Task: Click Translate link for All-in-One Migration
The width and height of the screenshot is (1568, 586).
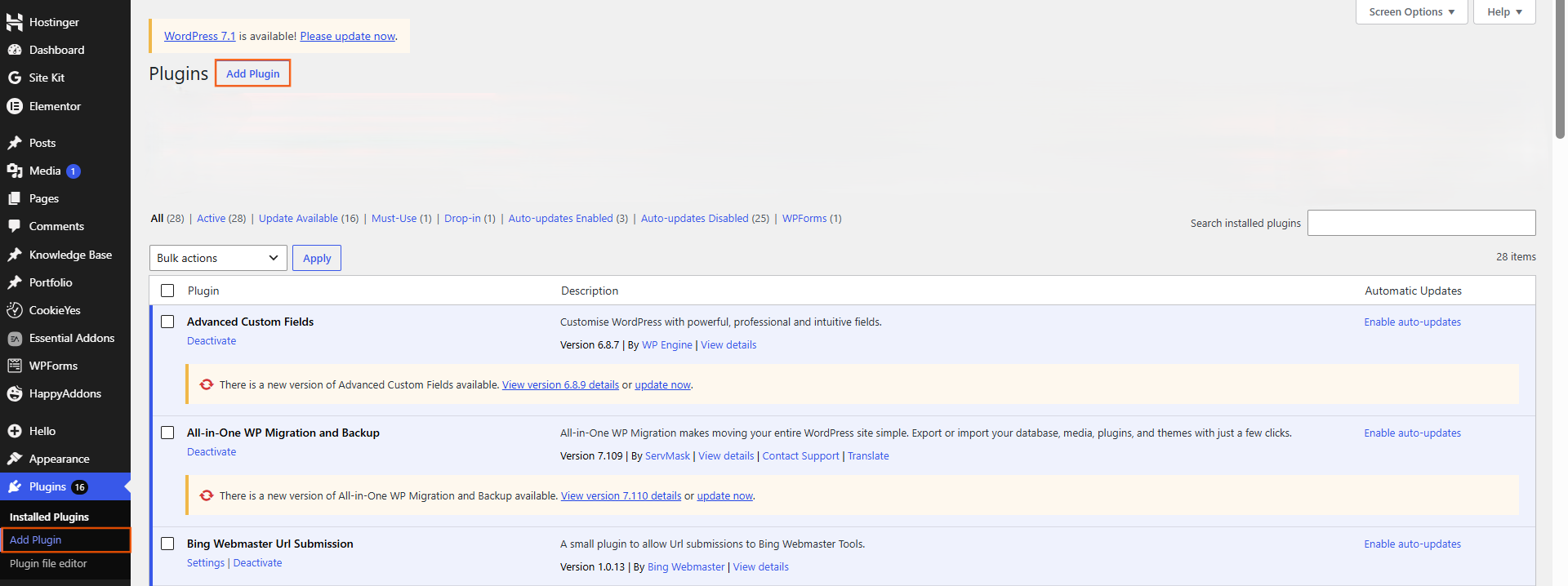Action: (868, 455)
